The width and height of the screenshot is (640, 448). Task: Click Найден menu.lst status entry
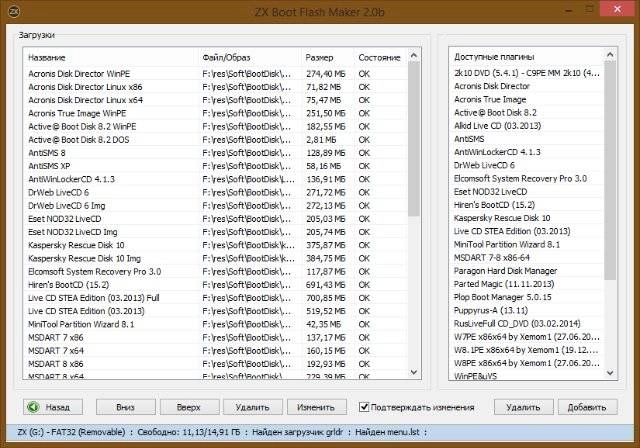click(387, 432)
